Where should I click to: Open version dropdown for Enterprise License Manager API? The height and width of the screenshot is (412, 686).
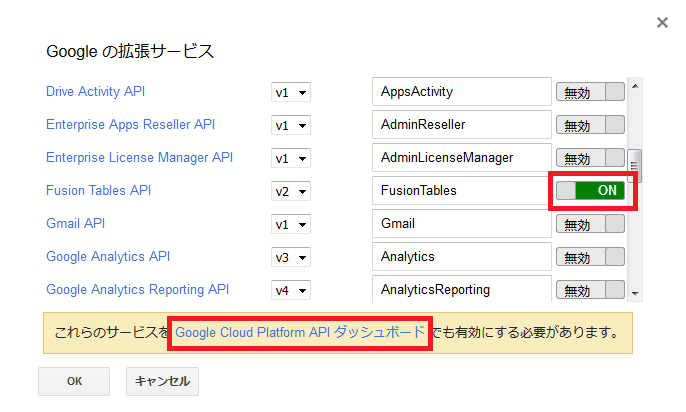tap(290, 158)
